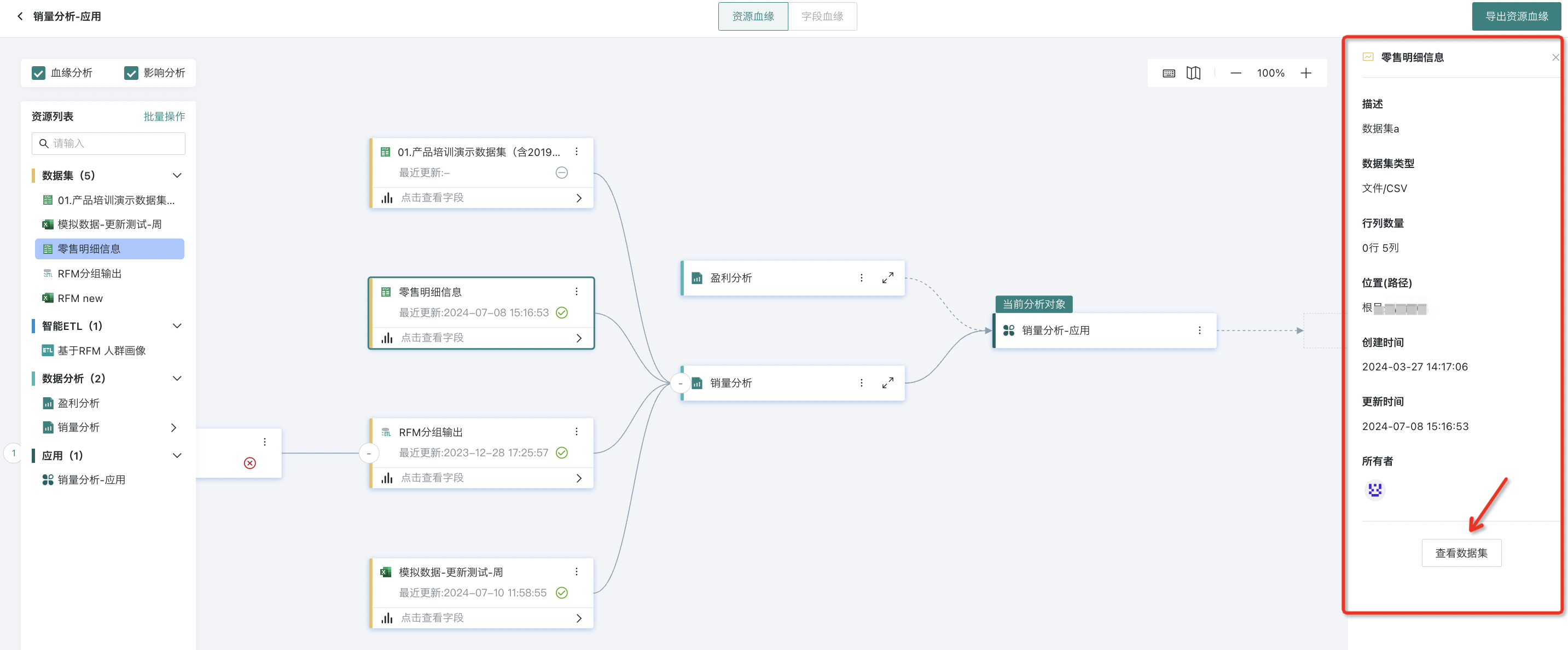Toggle the 影响分析 checkbox
Viewport: 1568px width, 650px height.
pos(131,73)
